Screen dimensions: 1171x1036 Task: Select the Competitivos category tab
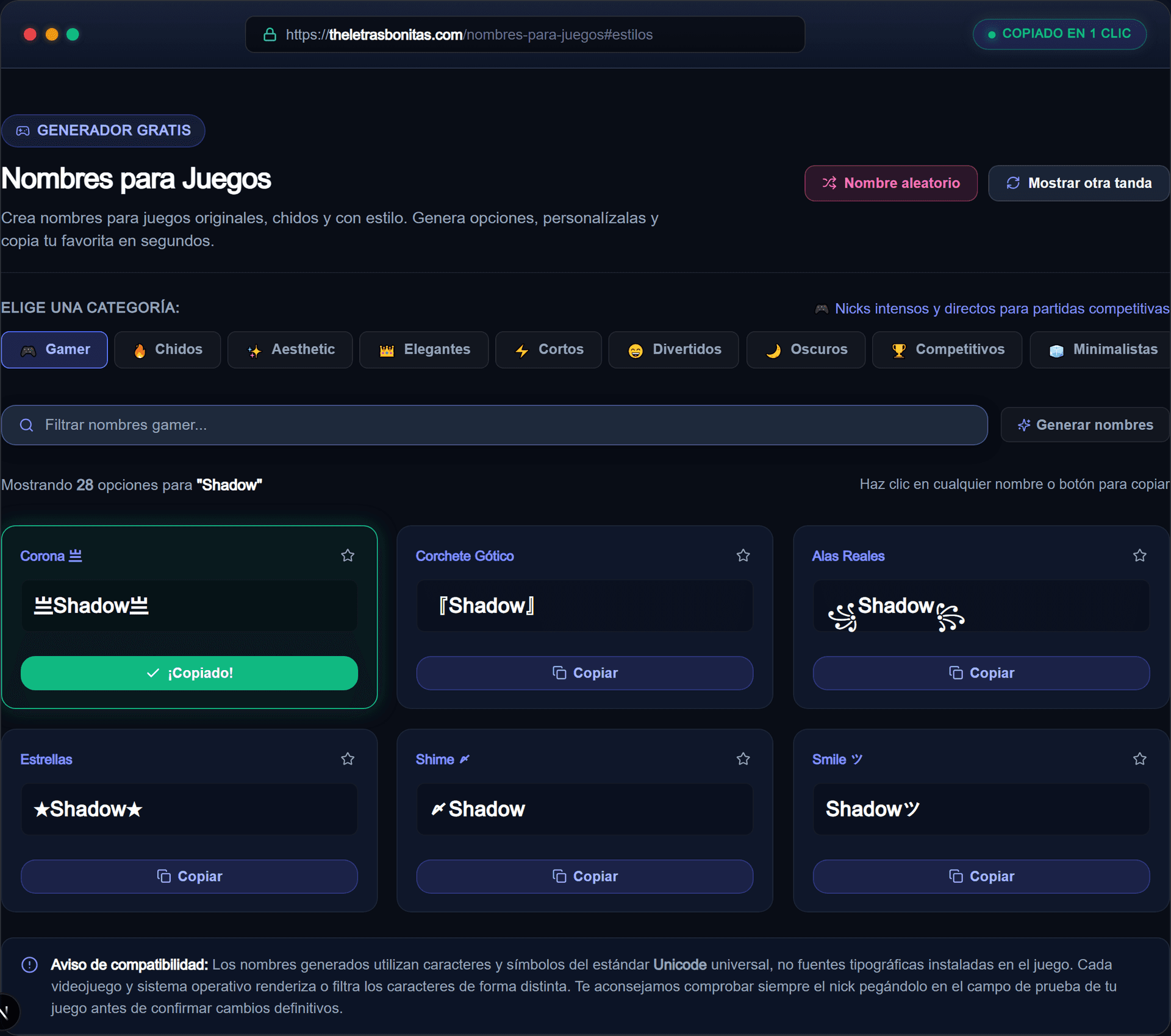[947, 349]
